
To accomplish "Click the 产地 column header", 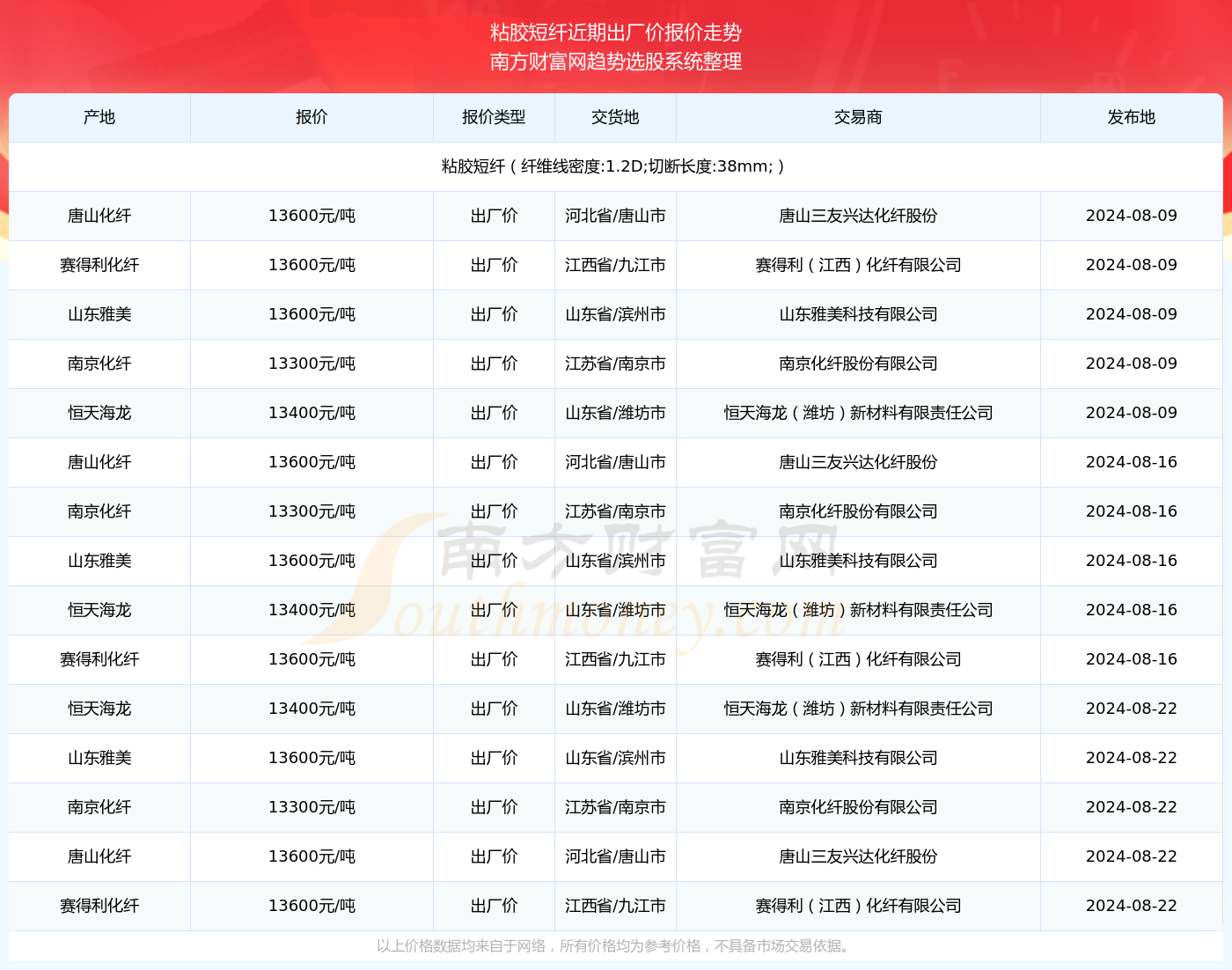I will coord(99,117).
